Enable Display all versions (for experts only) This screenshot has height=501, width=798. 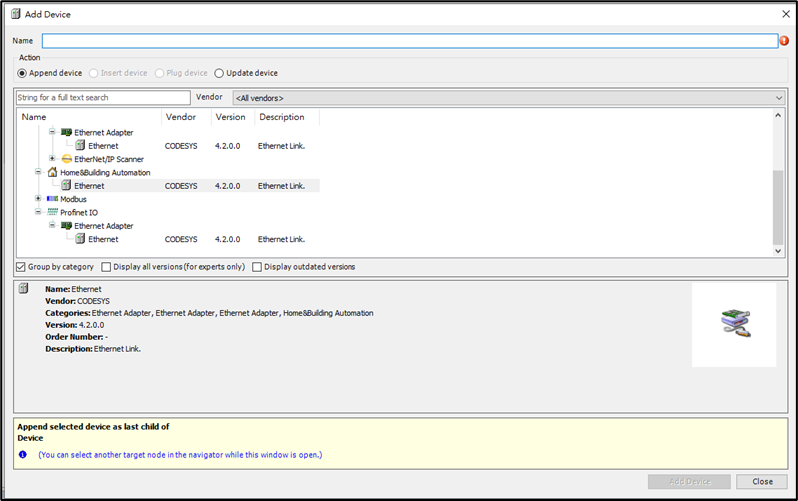tap(105, 267)
